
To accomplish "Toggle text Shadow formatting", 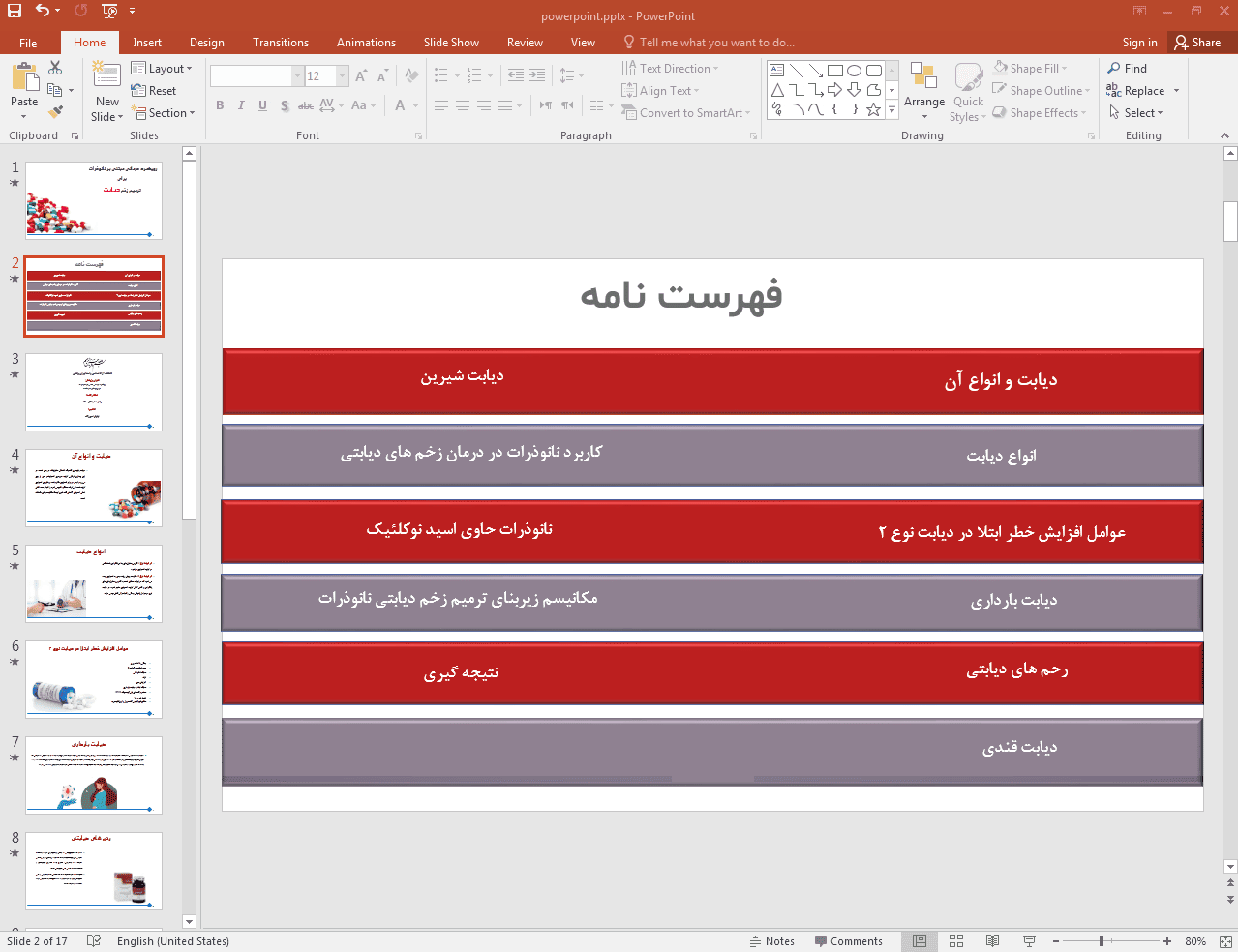I will (284, 105).
